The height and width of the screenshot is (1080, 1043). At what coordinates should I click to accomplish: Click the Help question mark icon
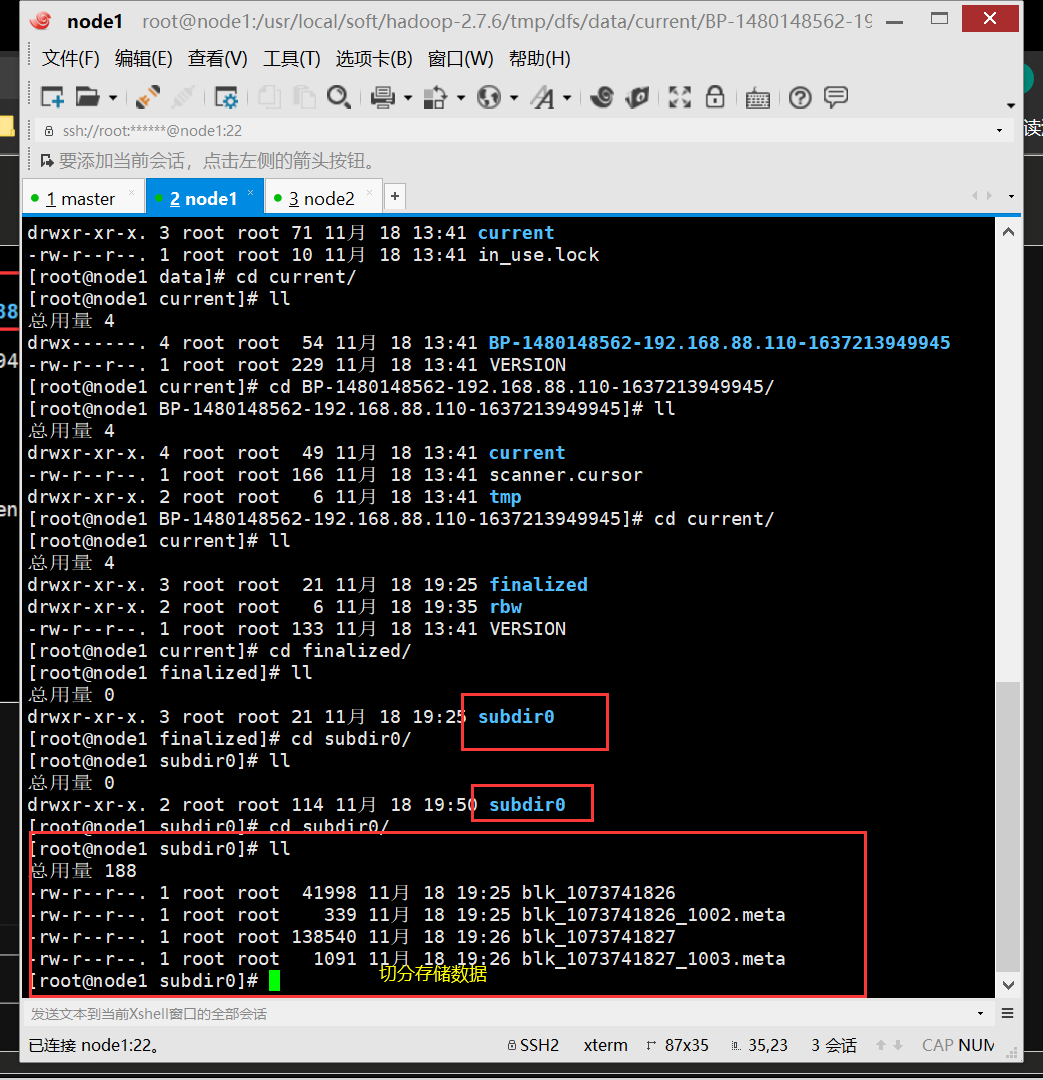point(800,98)
